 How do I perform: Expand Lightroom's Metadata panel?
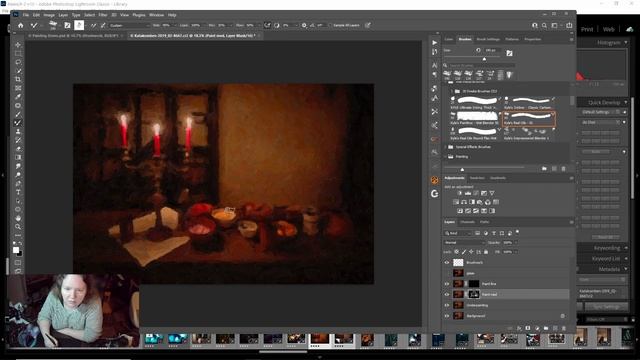(x=626, y=269)
